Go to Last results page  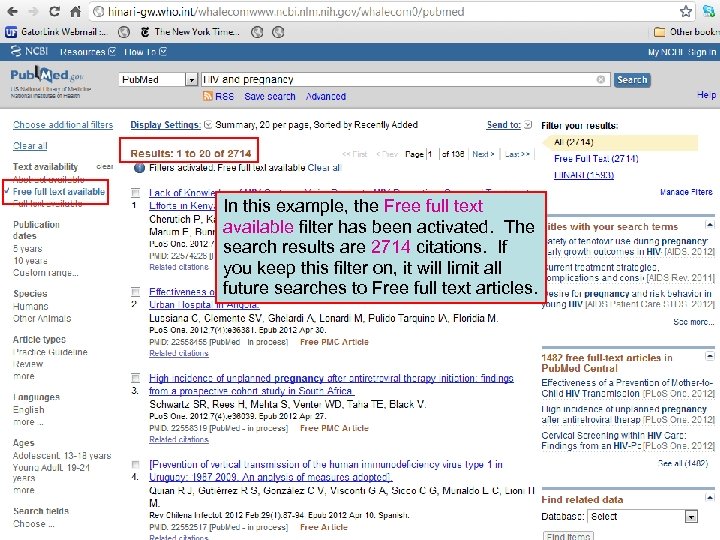[517, 154]
